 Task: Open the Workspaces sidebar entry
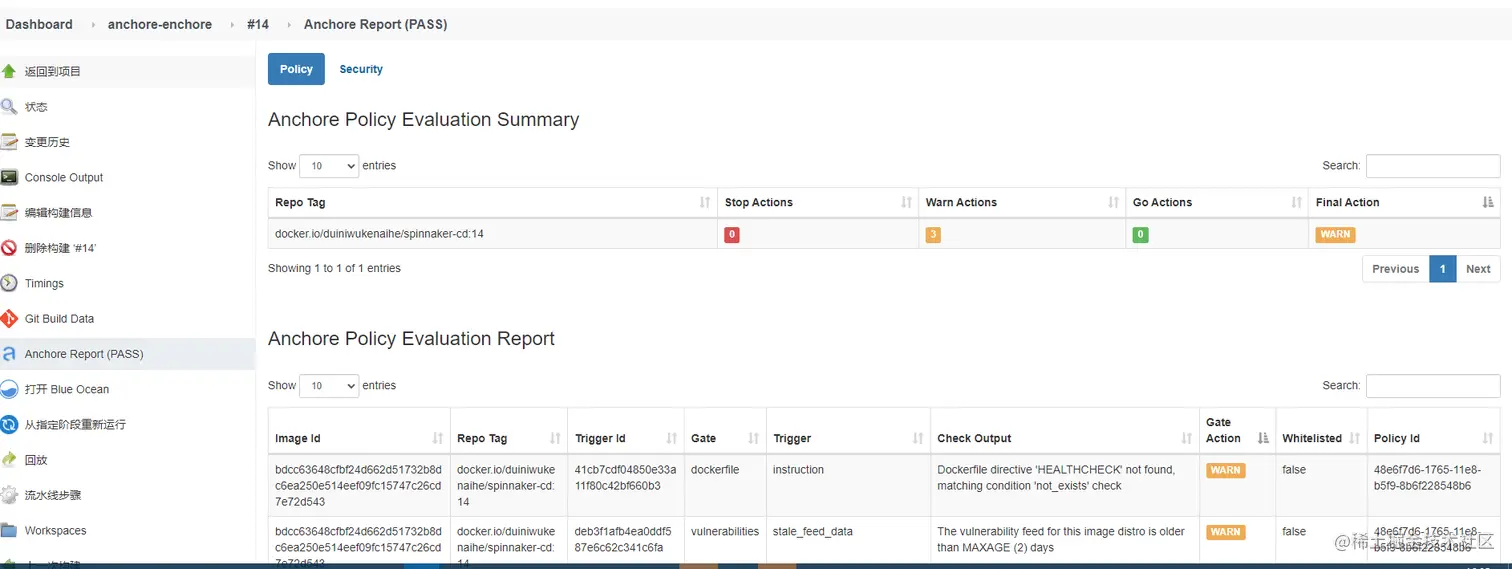tap(56, 530)
